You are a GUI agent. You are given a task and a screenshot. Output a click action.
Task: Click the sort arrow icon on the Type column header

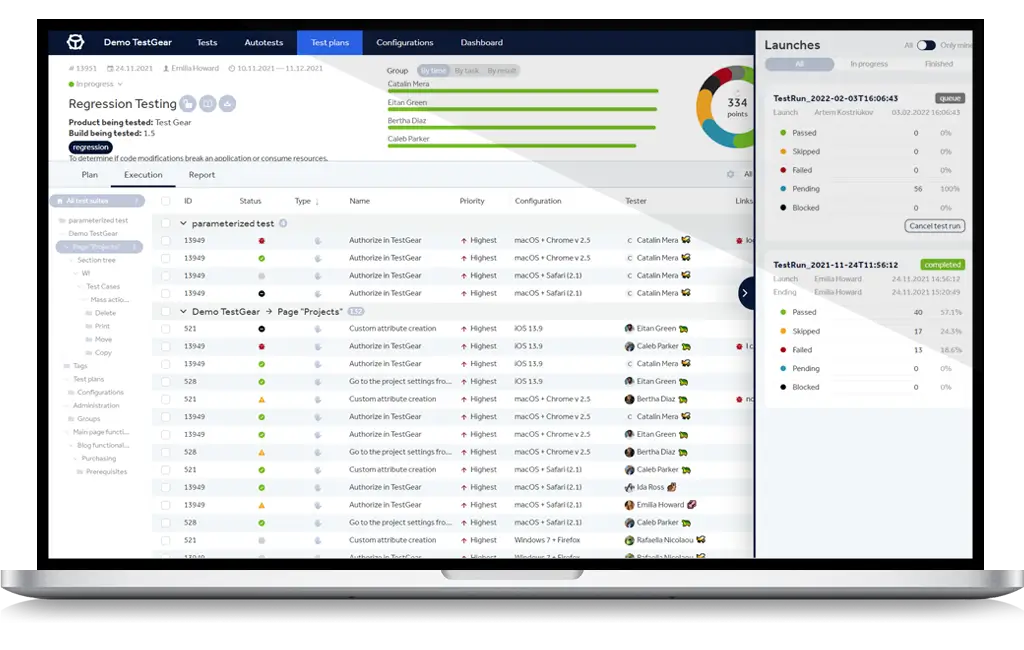317,201
